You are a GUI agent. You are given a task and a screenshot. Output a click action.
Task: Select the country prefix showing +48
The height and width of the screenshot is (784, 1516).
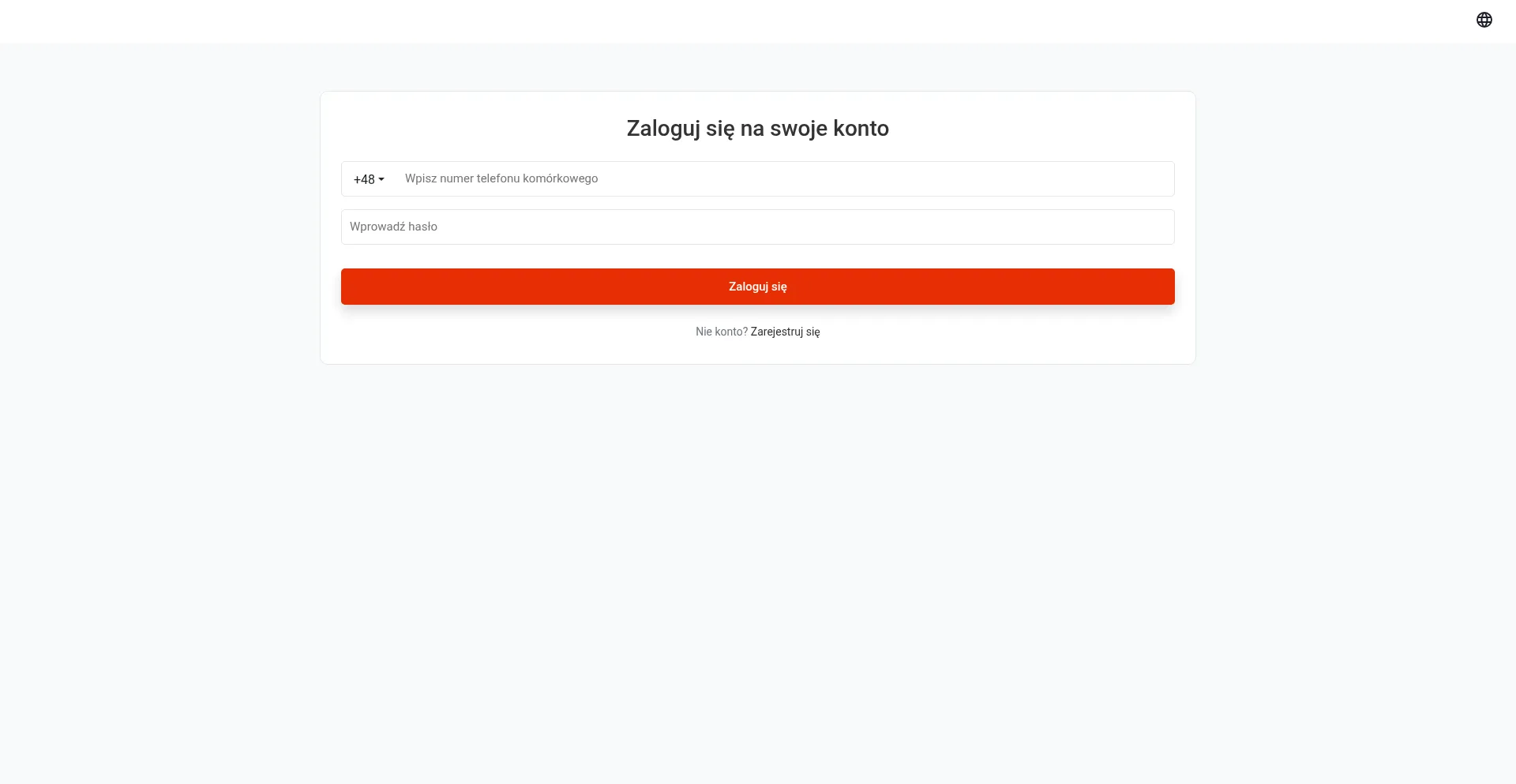click(364, 179)
